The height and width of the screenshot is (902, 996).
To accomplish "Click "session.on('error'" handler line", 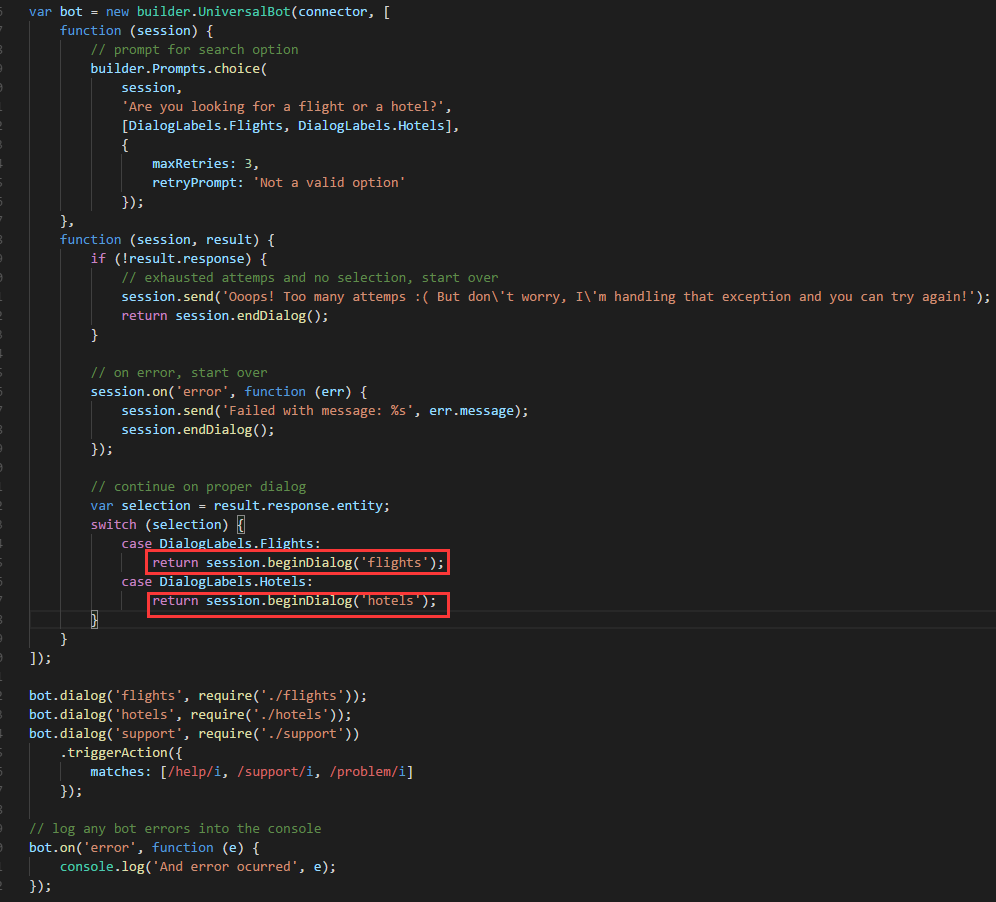I will [x=229, y=392].
